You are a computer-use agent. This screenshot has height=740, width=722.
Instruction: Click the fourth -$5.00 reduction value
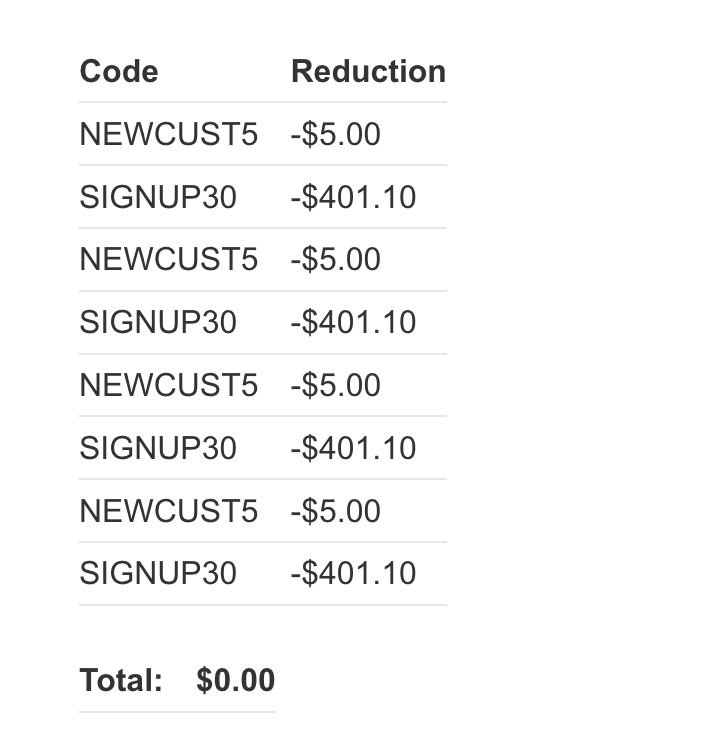tap(335, 511)
